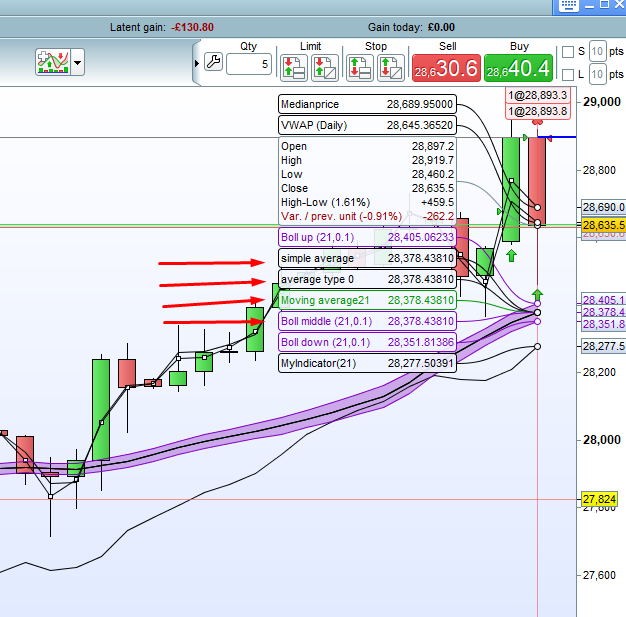Select the order label 1@28,893.8
Screen dimensions: 626x617
(x=538, y=111)
